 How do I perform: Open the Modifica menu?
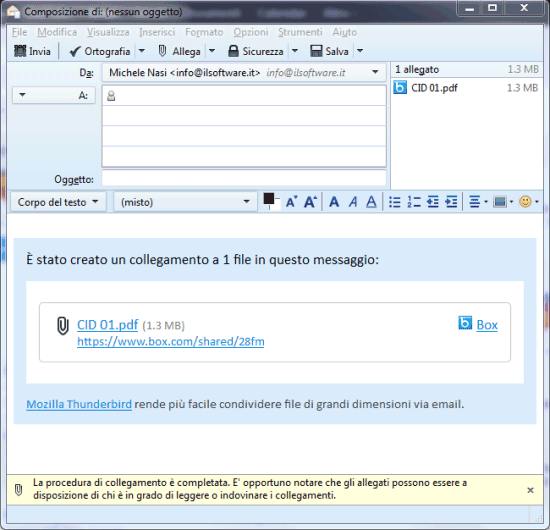(57, 32)
